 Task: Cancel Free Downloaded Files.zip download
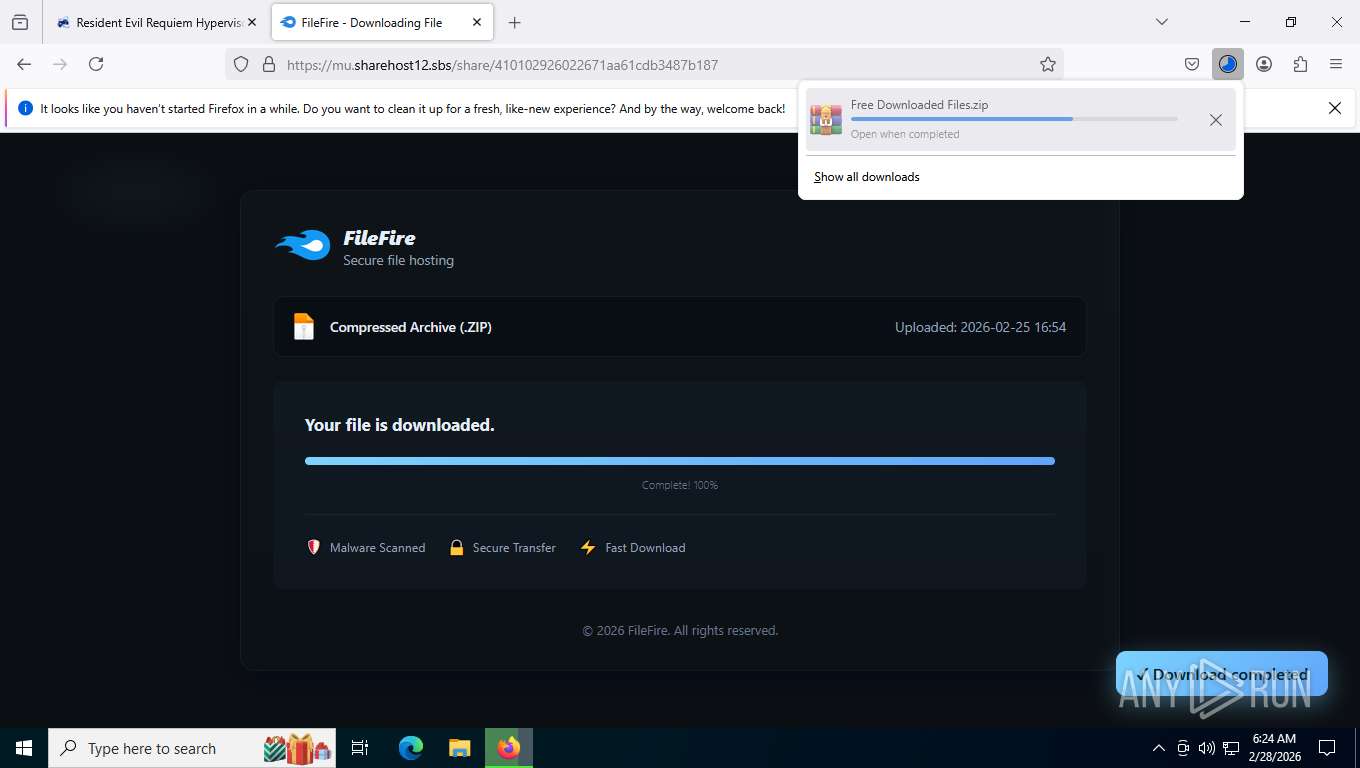point(1215,120)
